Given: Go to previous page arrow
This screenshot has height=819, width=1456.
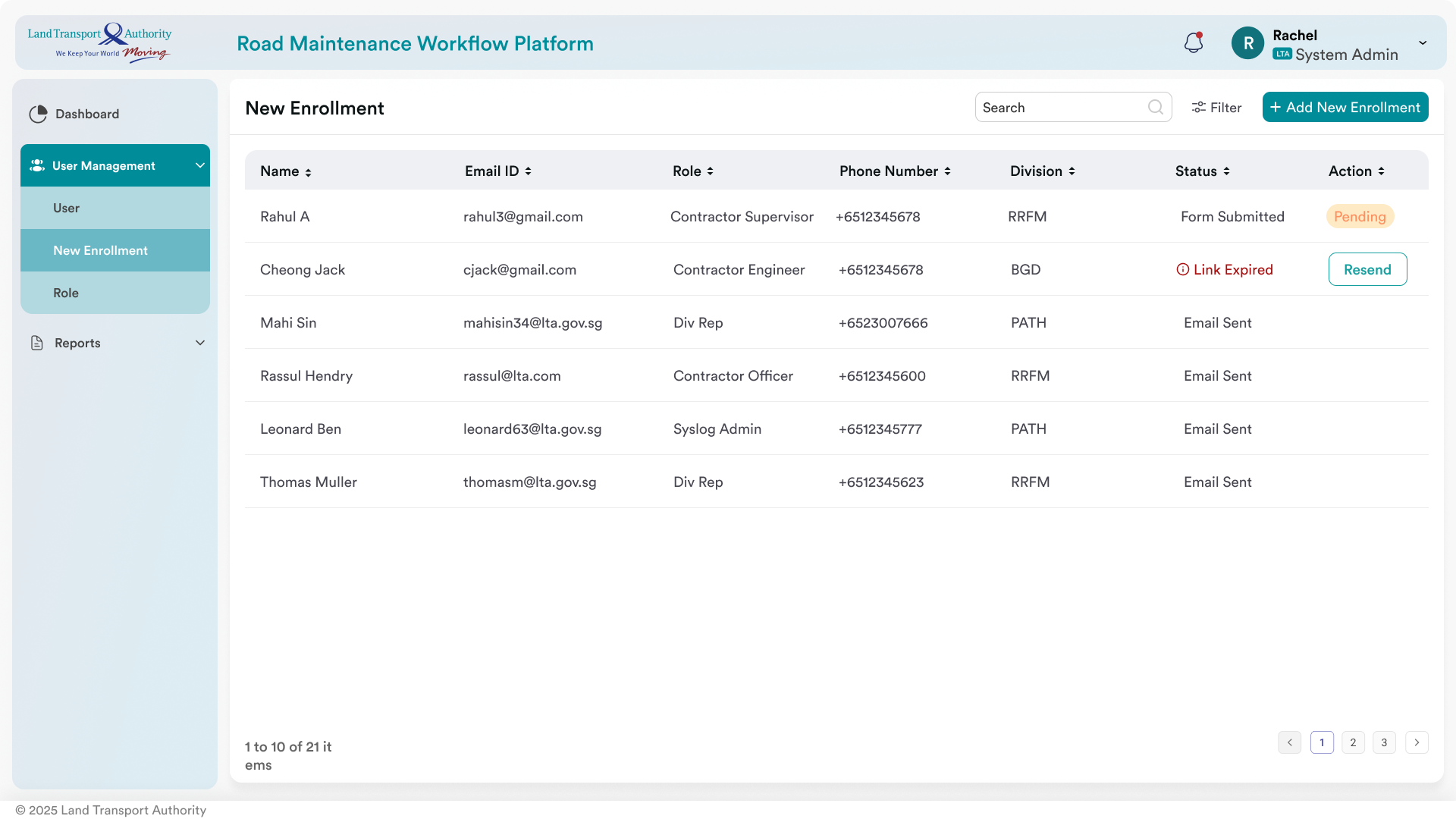Looking at the screenshot, I should [1289, 742].
